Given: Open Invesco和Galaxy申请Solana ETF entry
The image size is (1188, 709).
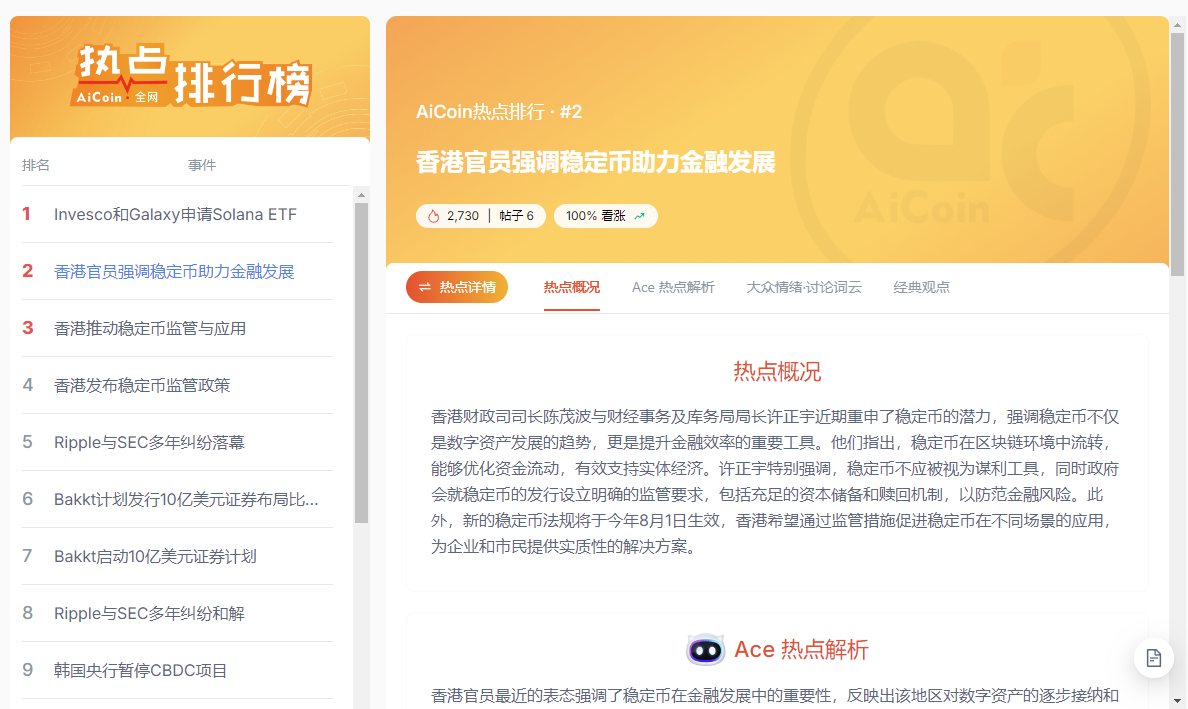Looking at the screenshot, I should pyautogui.click(x=177, y=214).
